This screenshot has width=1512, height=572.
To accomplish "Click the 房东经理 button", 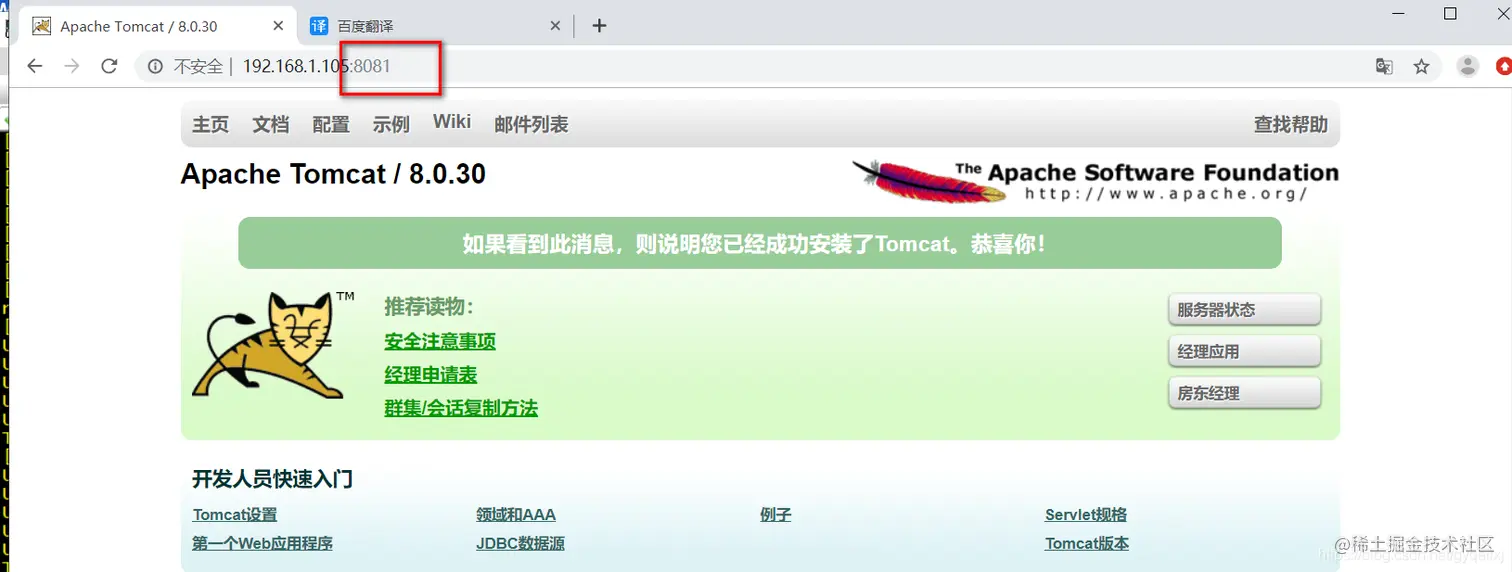I will (x=1244, y=393).
